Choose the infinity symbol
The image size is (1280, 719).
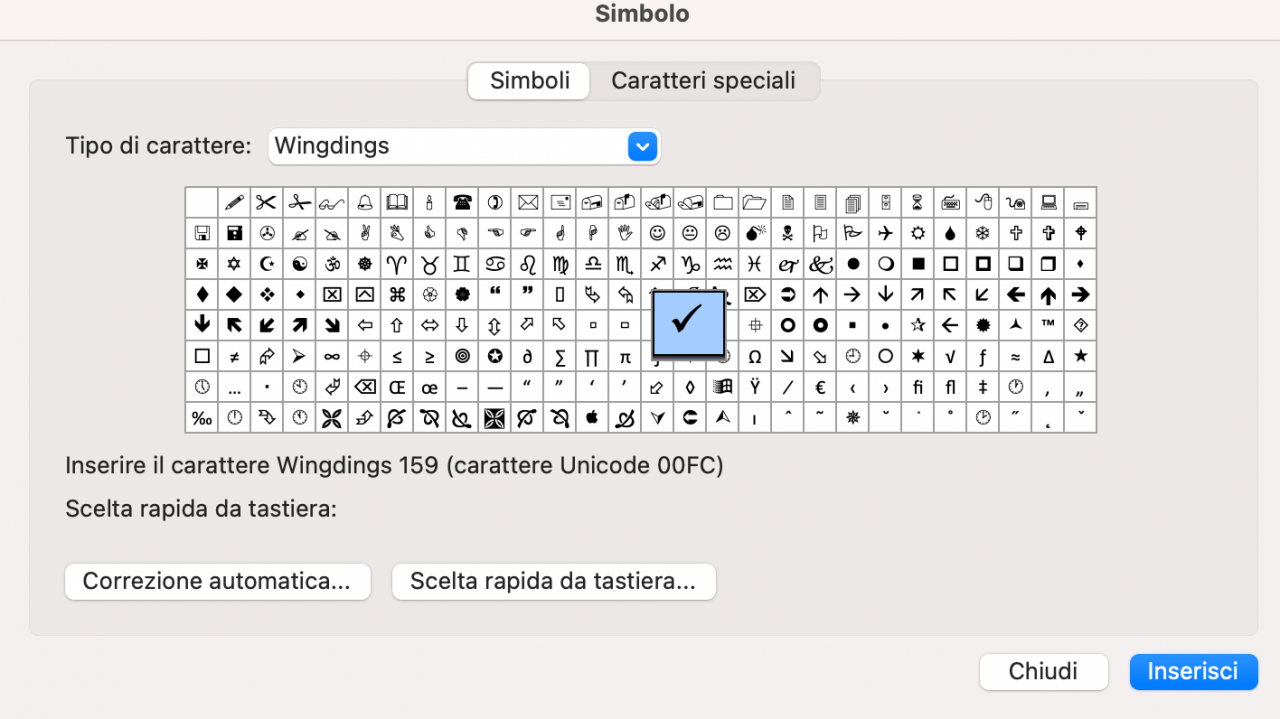[332, 356]
